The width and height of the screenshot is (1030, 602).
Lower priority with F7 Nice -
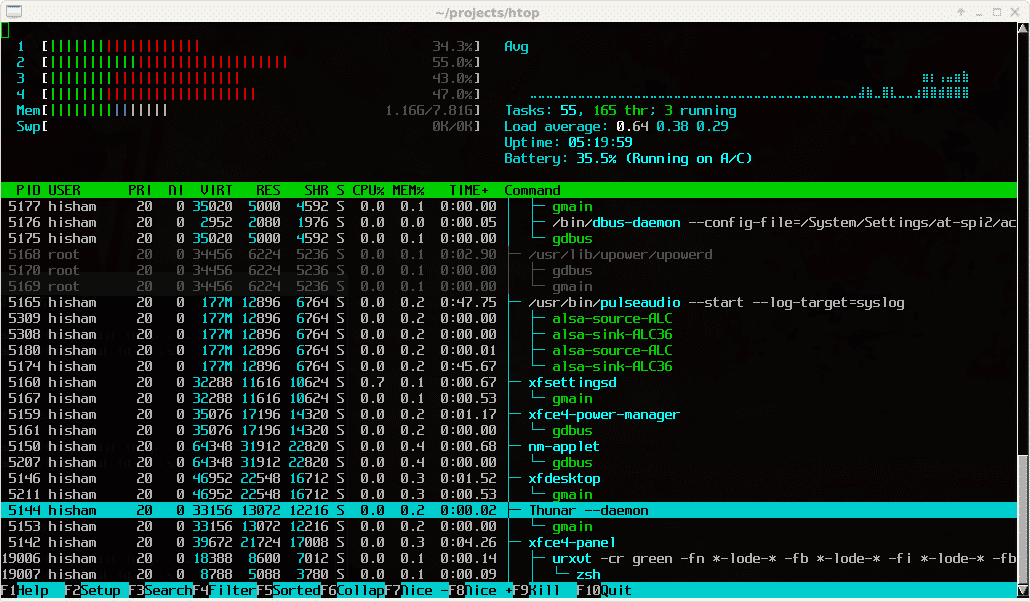(418, 590)
